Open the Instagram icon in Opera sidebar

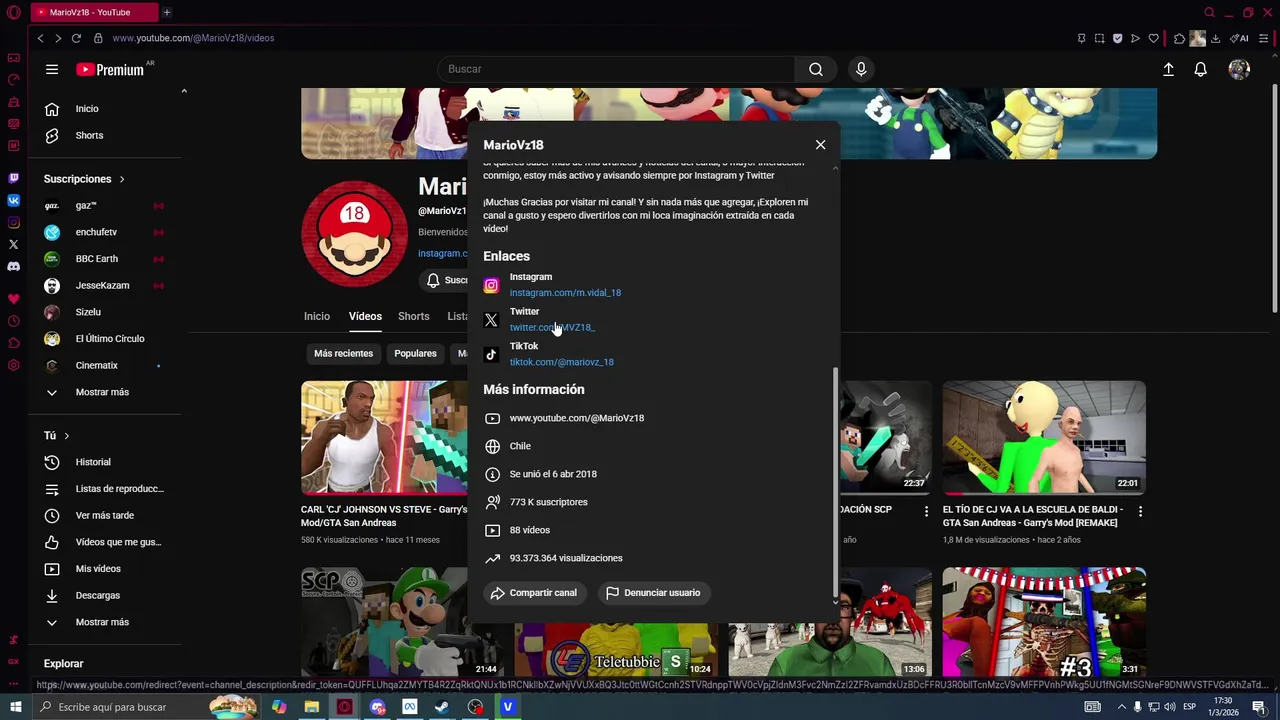coord(13,222)
